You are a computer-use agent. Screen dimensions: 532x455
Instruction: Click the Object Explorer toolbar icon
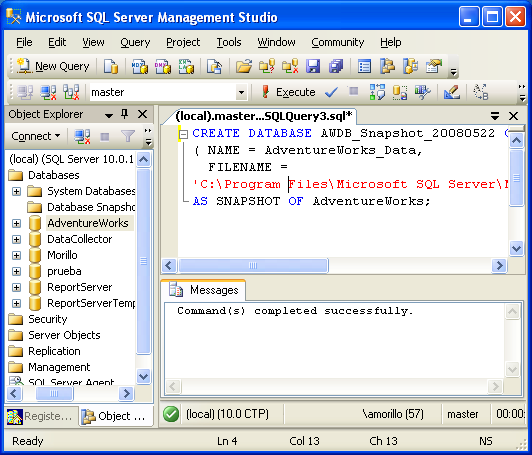(387, 66)
